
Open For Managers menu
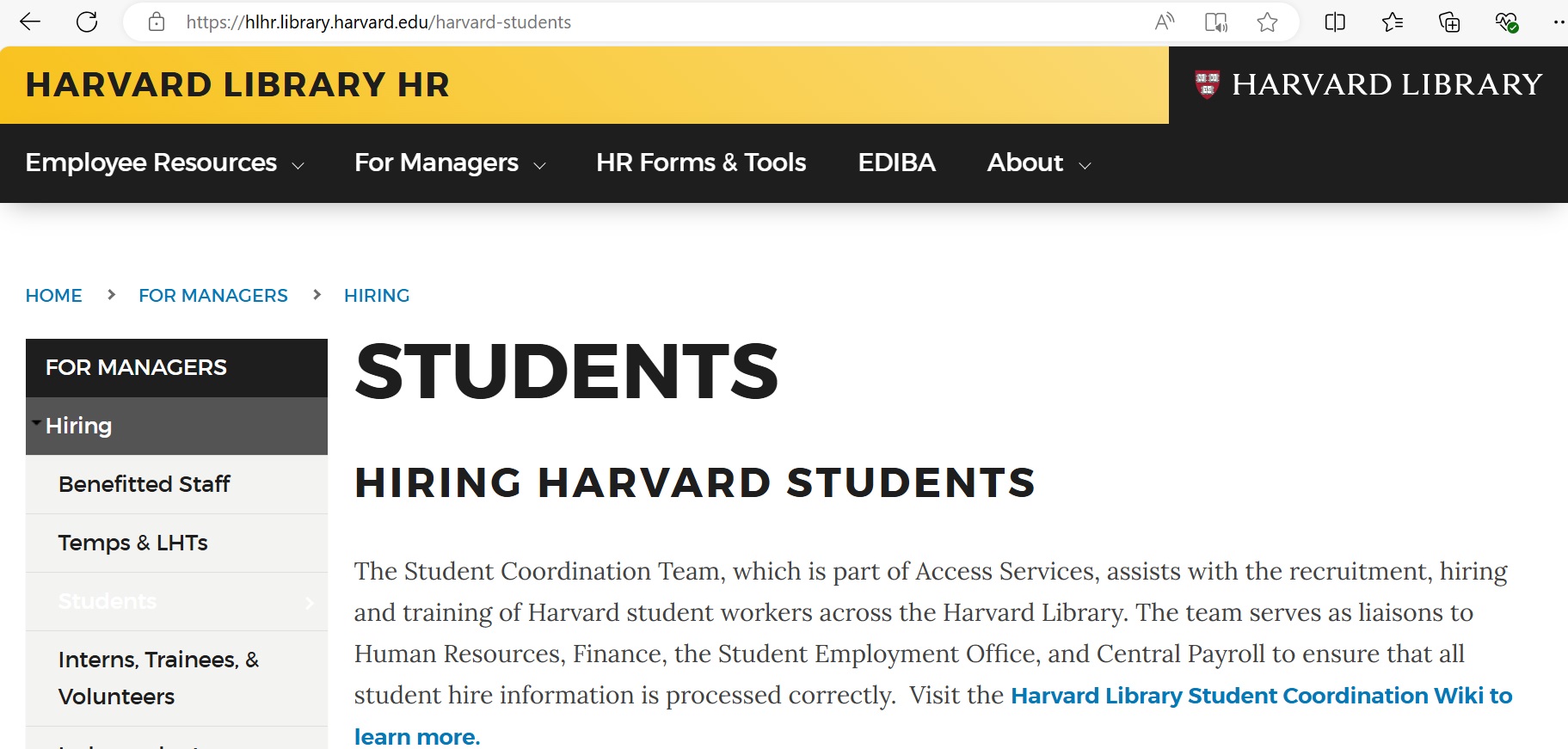436,163
